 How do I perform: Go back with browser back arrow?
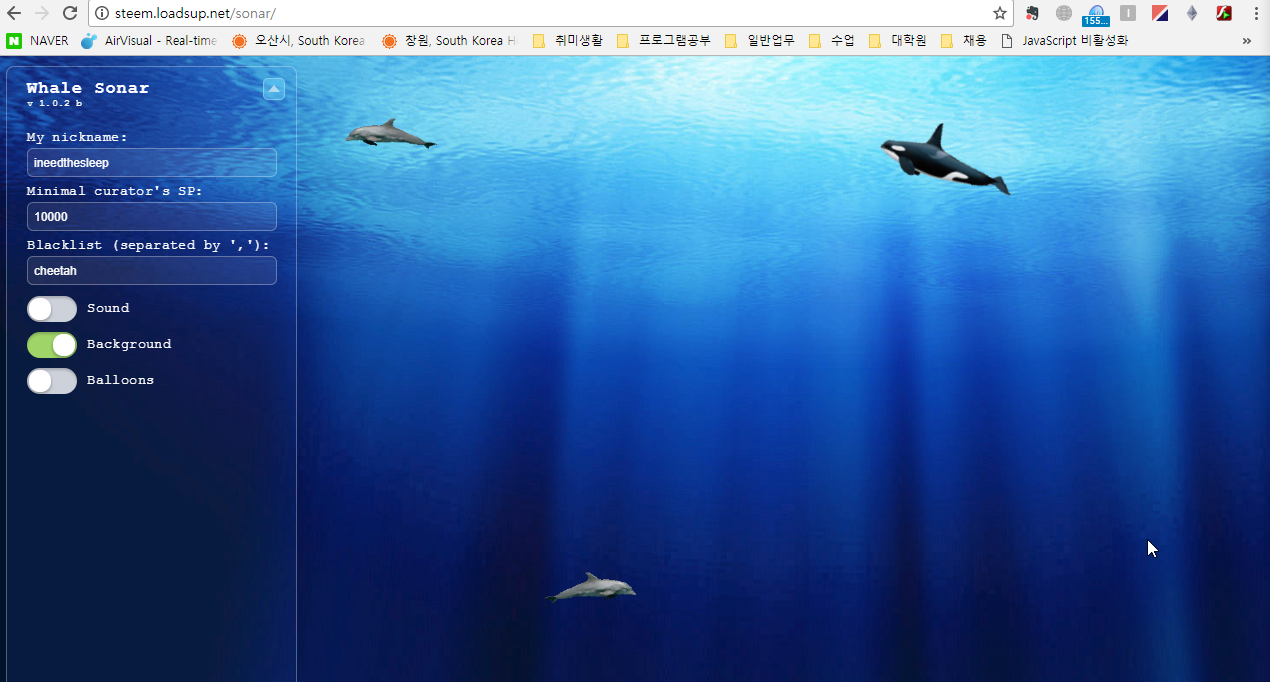point(14,13)
